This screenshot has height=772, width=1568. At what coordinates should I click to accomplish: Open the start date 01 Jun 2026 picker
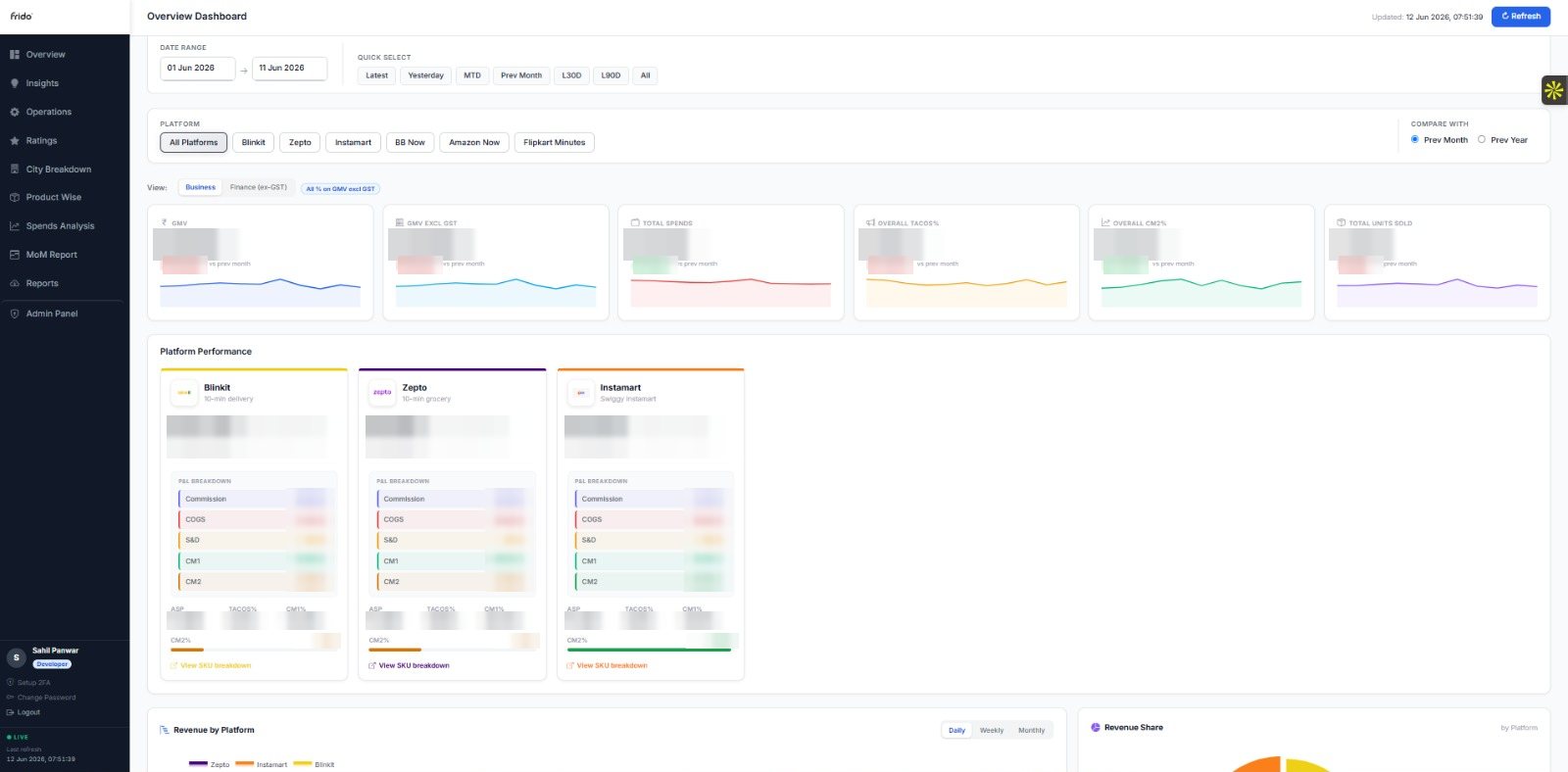tap(198, 69)
